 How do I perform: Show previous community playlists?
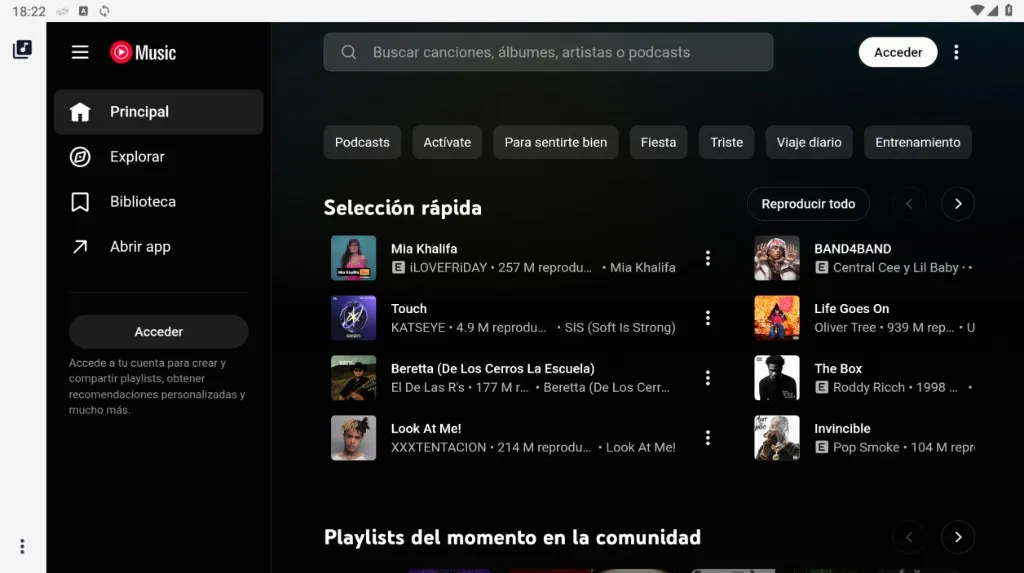909,537
